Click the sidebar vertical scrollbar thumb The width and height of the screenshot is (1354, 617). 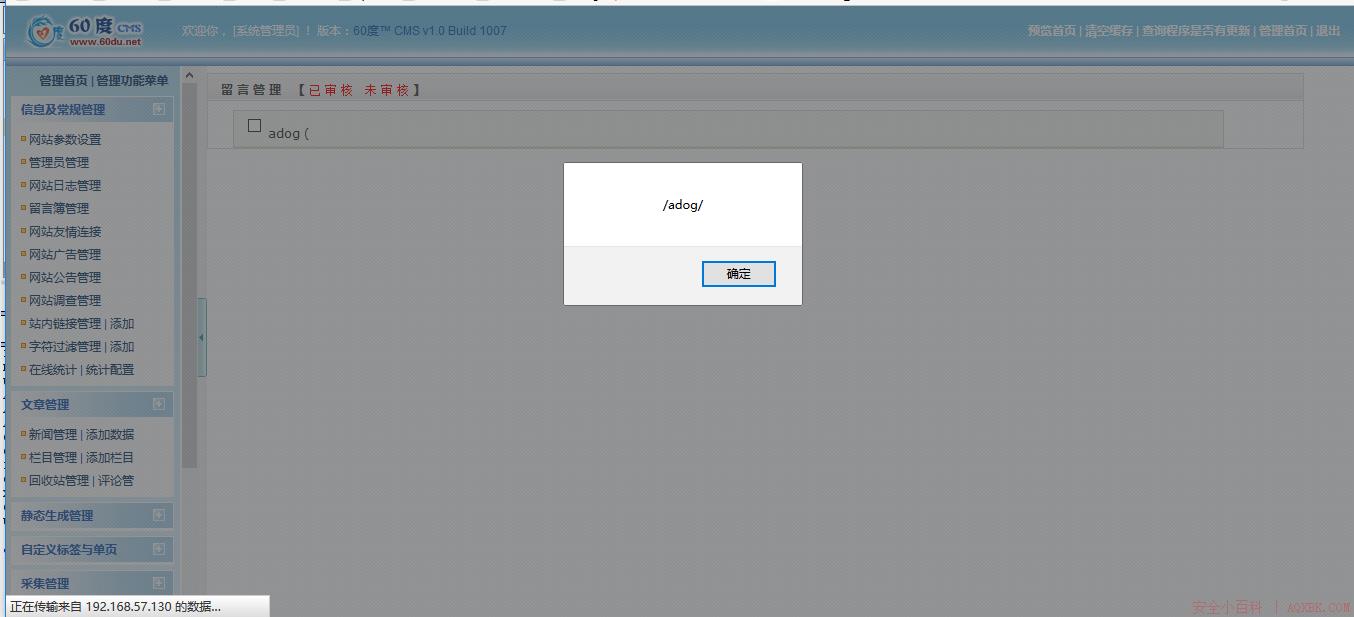189,276
